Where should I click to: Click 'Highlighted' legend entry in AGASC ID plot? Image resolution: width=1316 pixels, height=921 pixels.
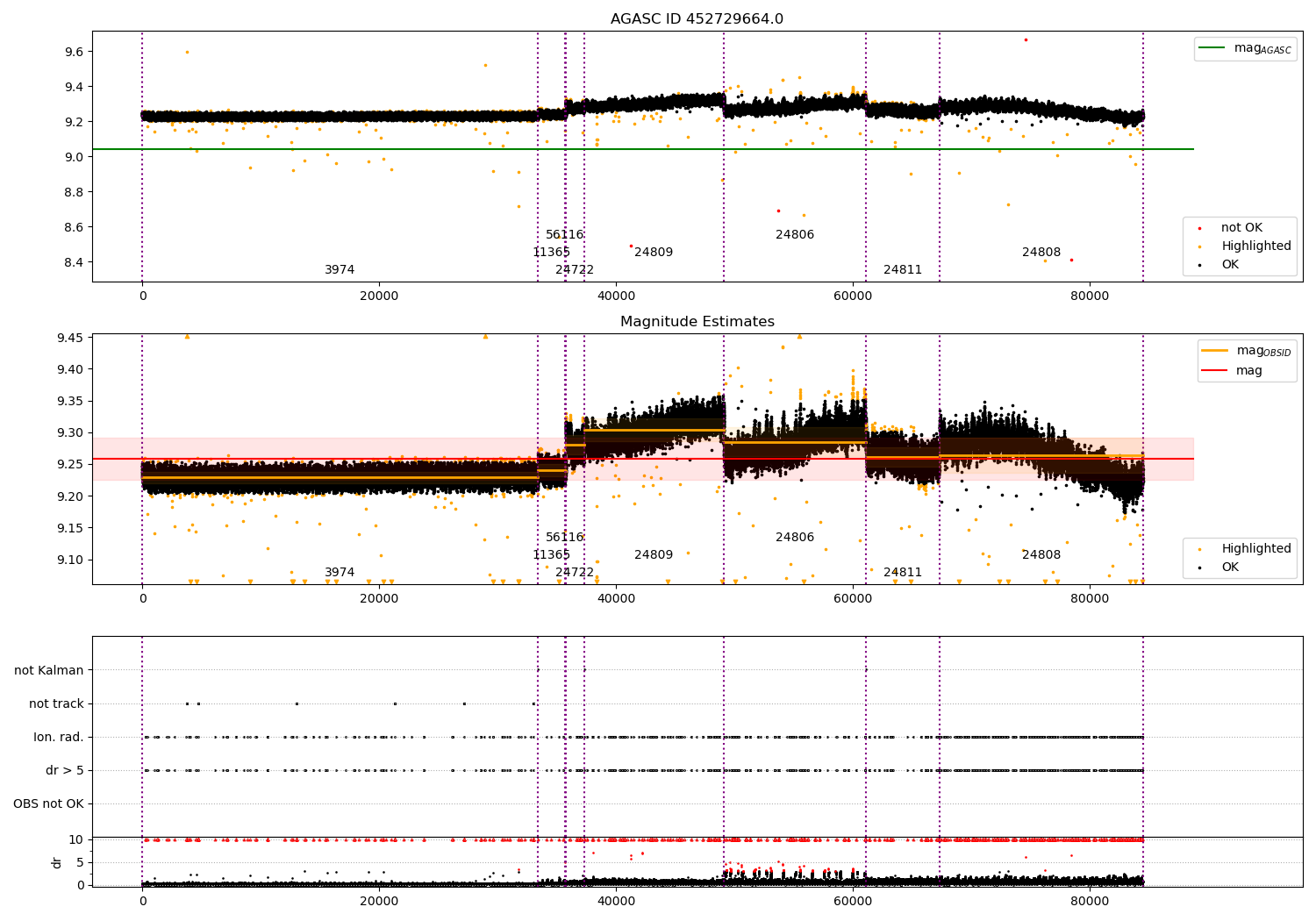point(1246,246)
